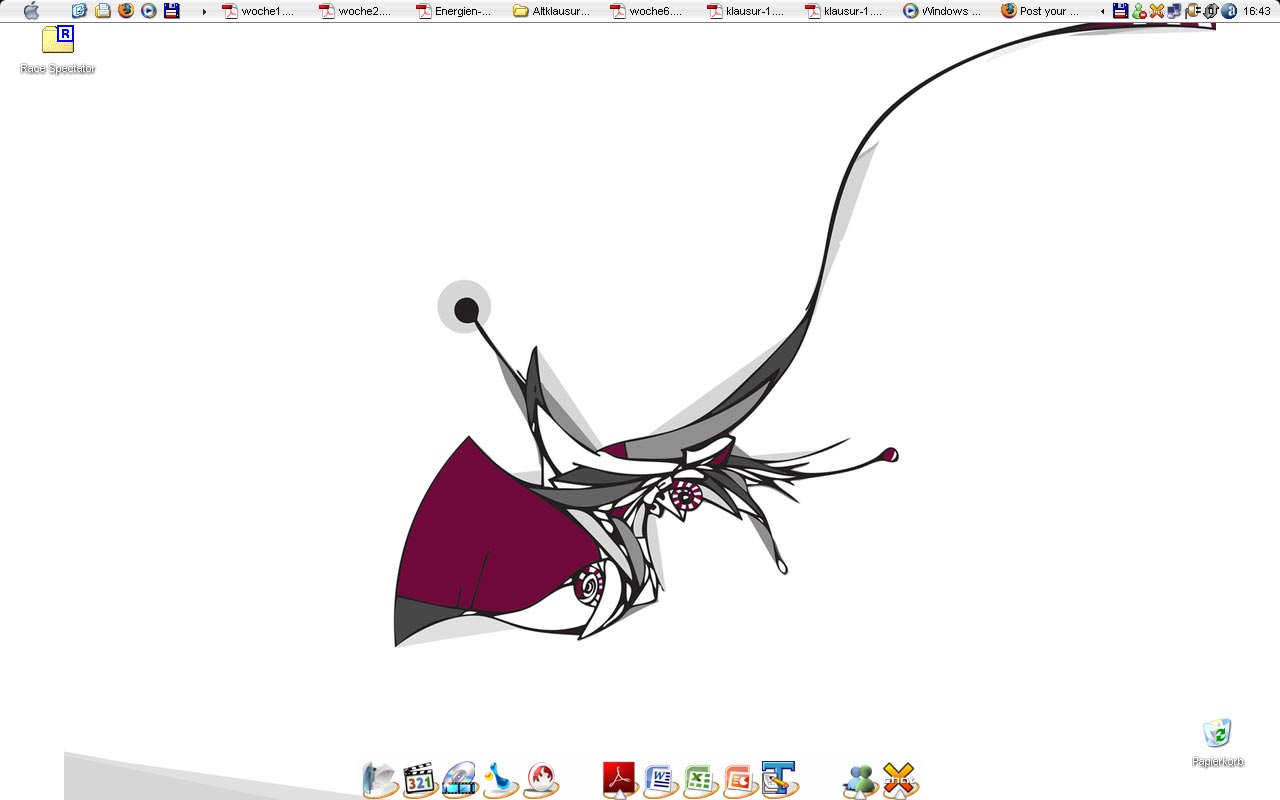Open the network computers tray icon

1174,11
